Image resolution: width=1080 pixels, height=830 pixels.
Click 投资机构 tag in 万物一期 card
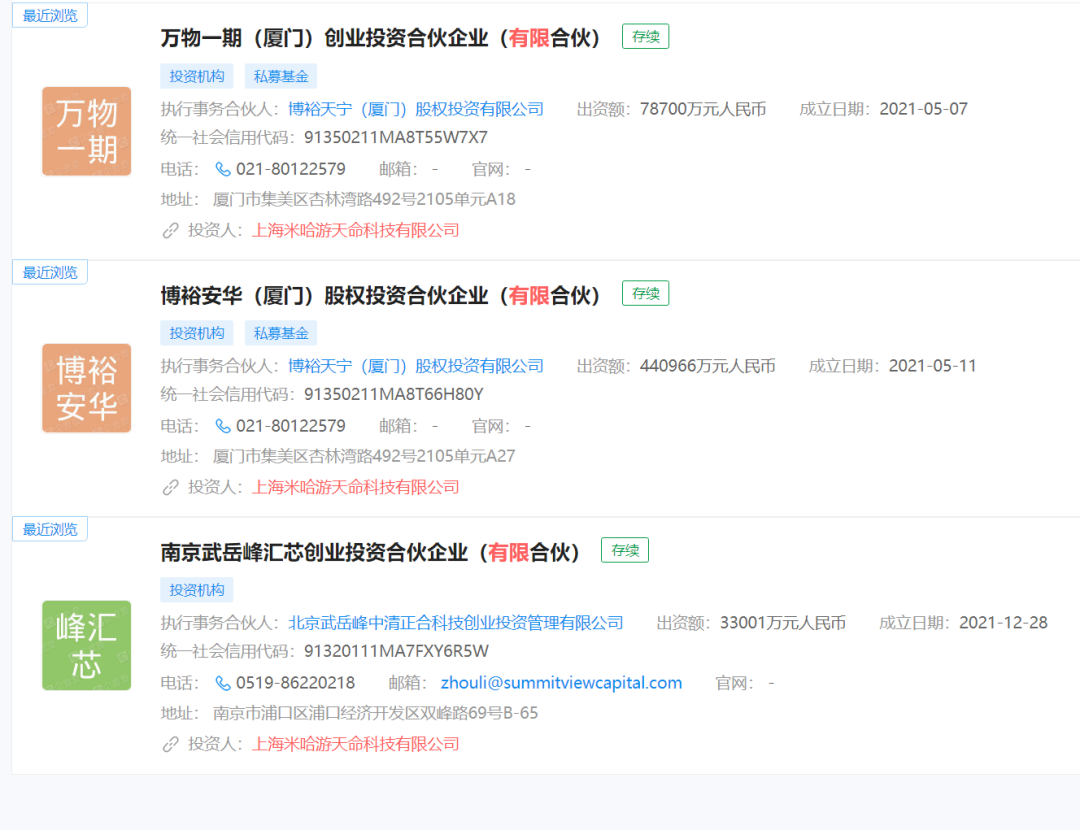(x=197, y=76)
